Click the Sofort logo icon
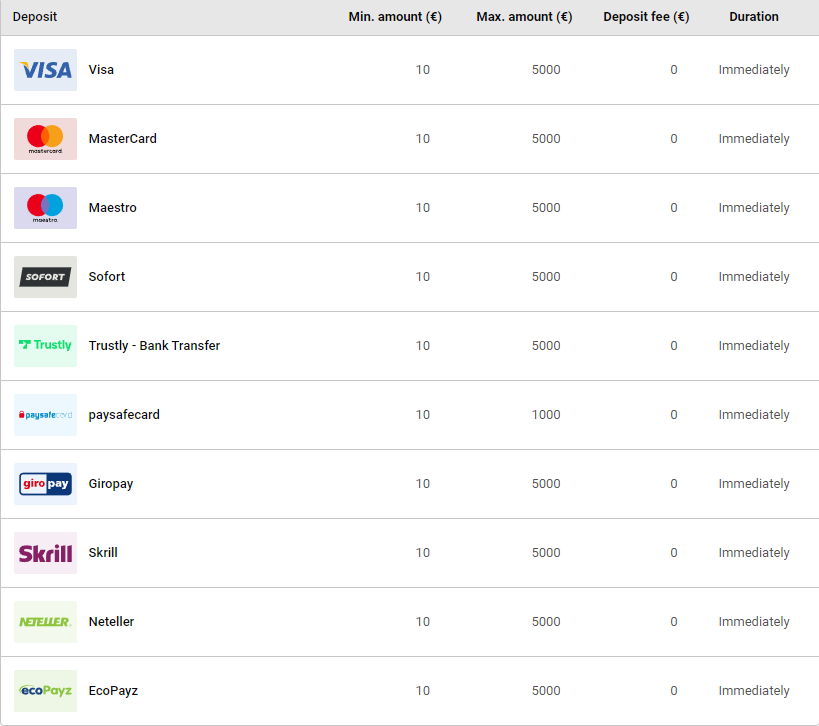This screenshot has height=726, width=819. (x=45, y=277)
